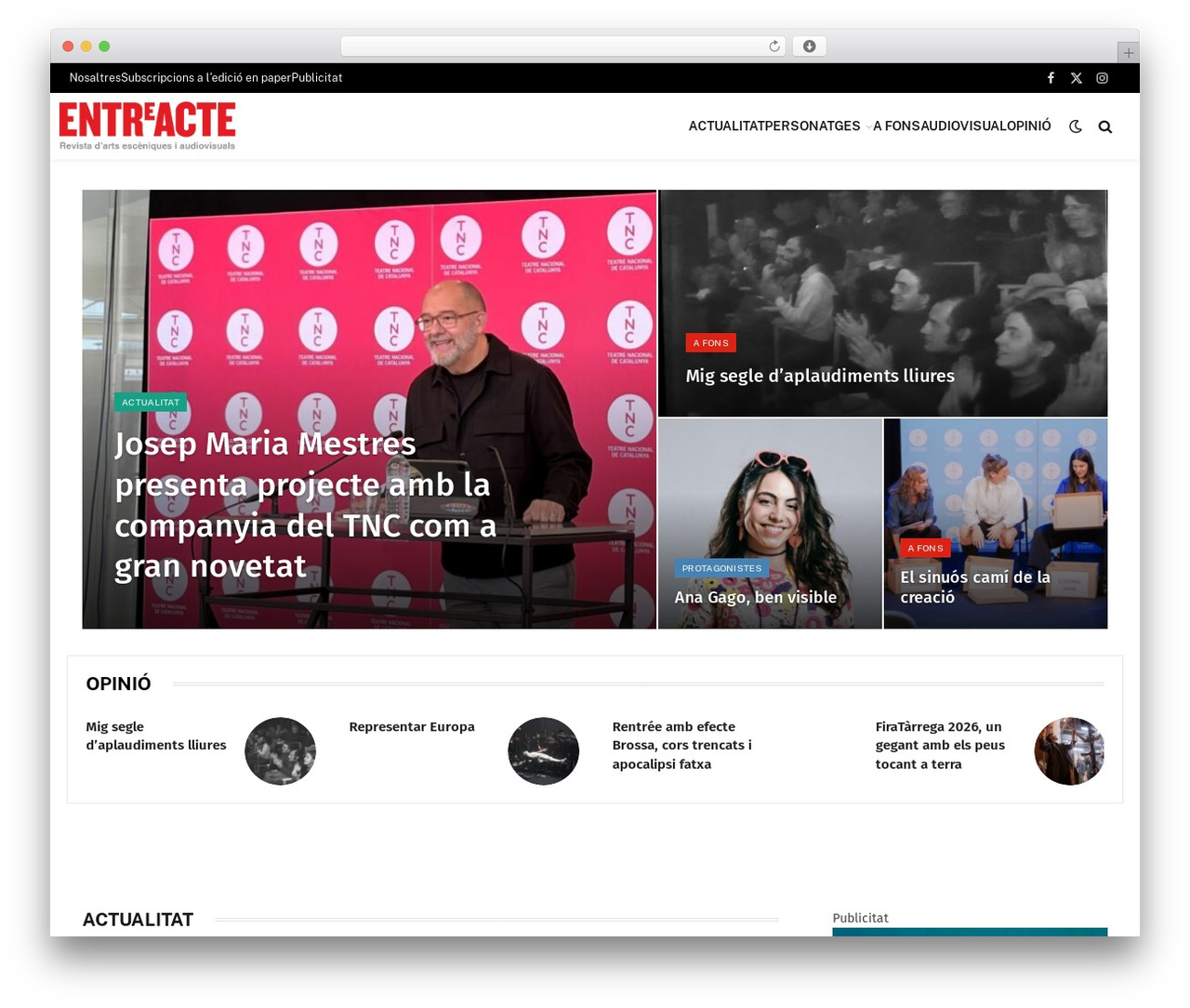Open 'FiraTàrrega 2026' opinion piece
Screen dimensions: 1190x1008
tap(940, 746)
